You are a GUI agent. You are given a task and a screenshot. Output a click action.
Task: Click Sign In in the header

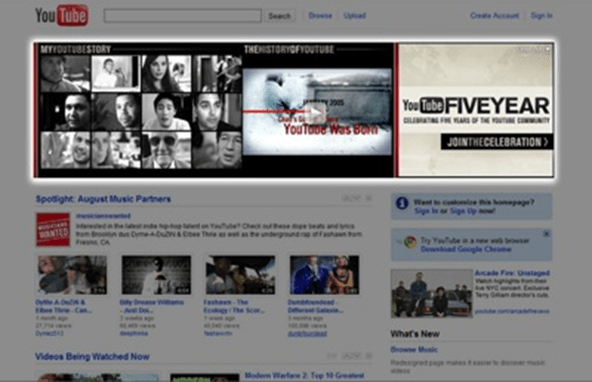(x=541, y=15)
